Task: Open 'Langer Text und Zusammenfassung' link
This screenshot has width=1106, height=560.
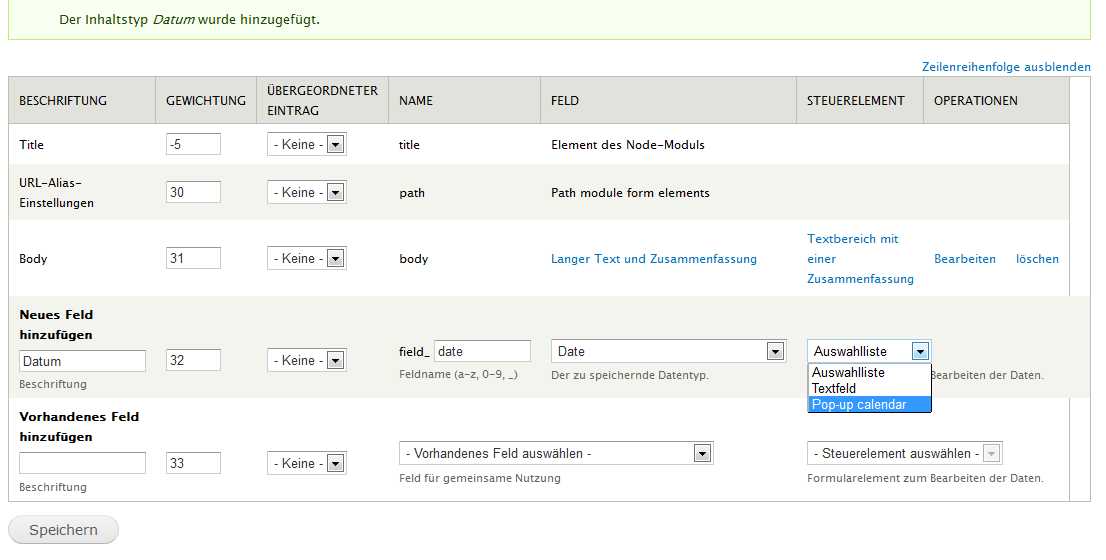Action: click(x=653, y=259)
